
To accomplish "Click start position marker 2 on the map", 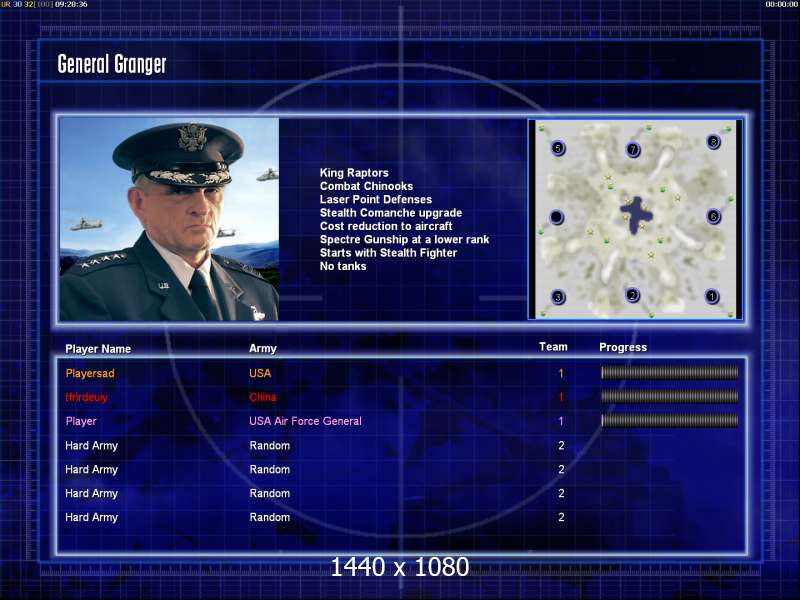I will (633, 295).
